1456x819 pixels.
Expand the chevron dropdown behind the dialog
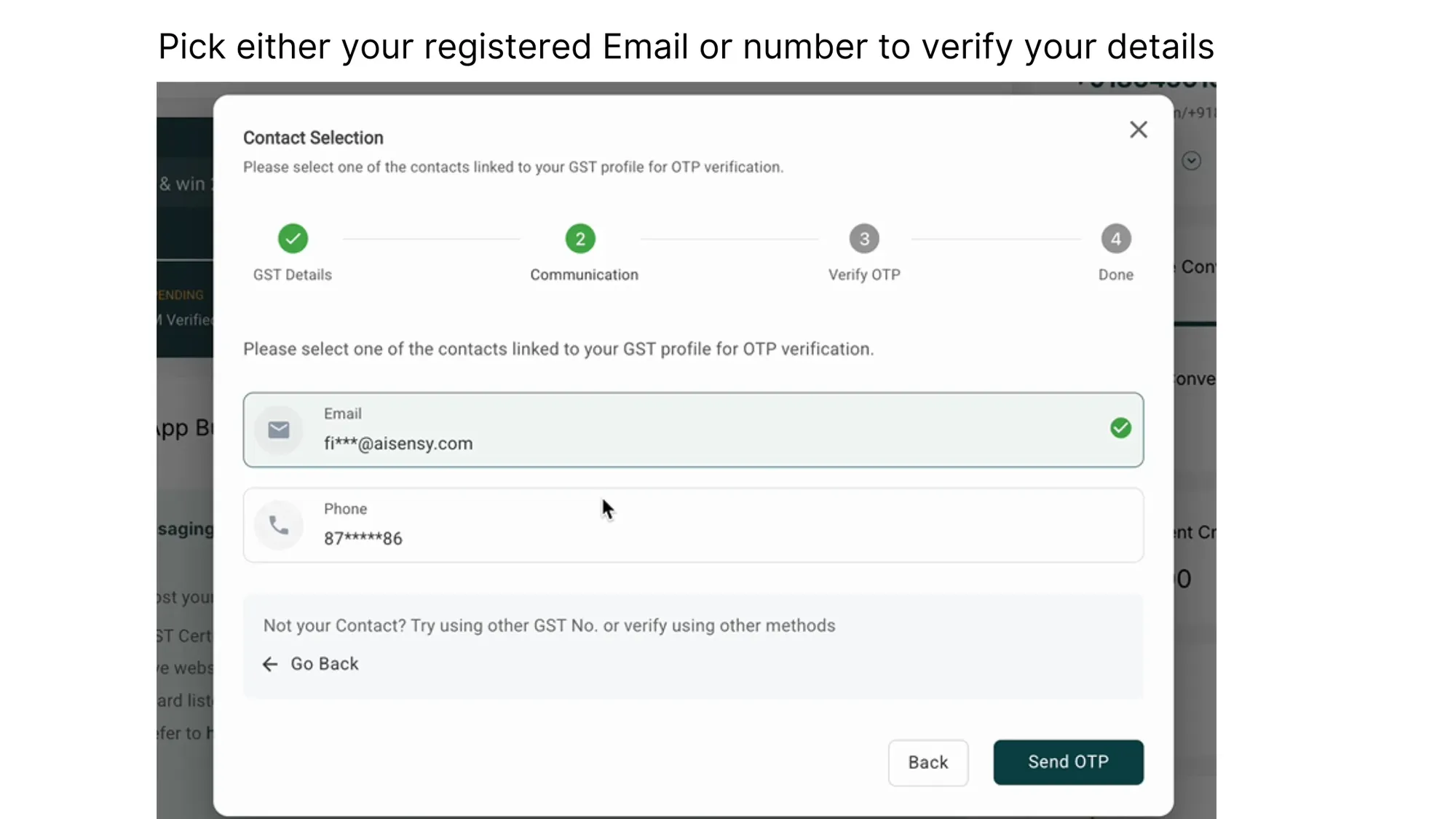(x=1192, y=160)
